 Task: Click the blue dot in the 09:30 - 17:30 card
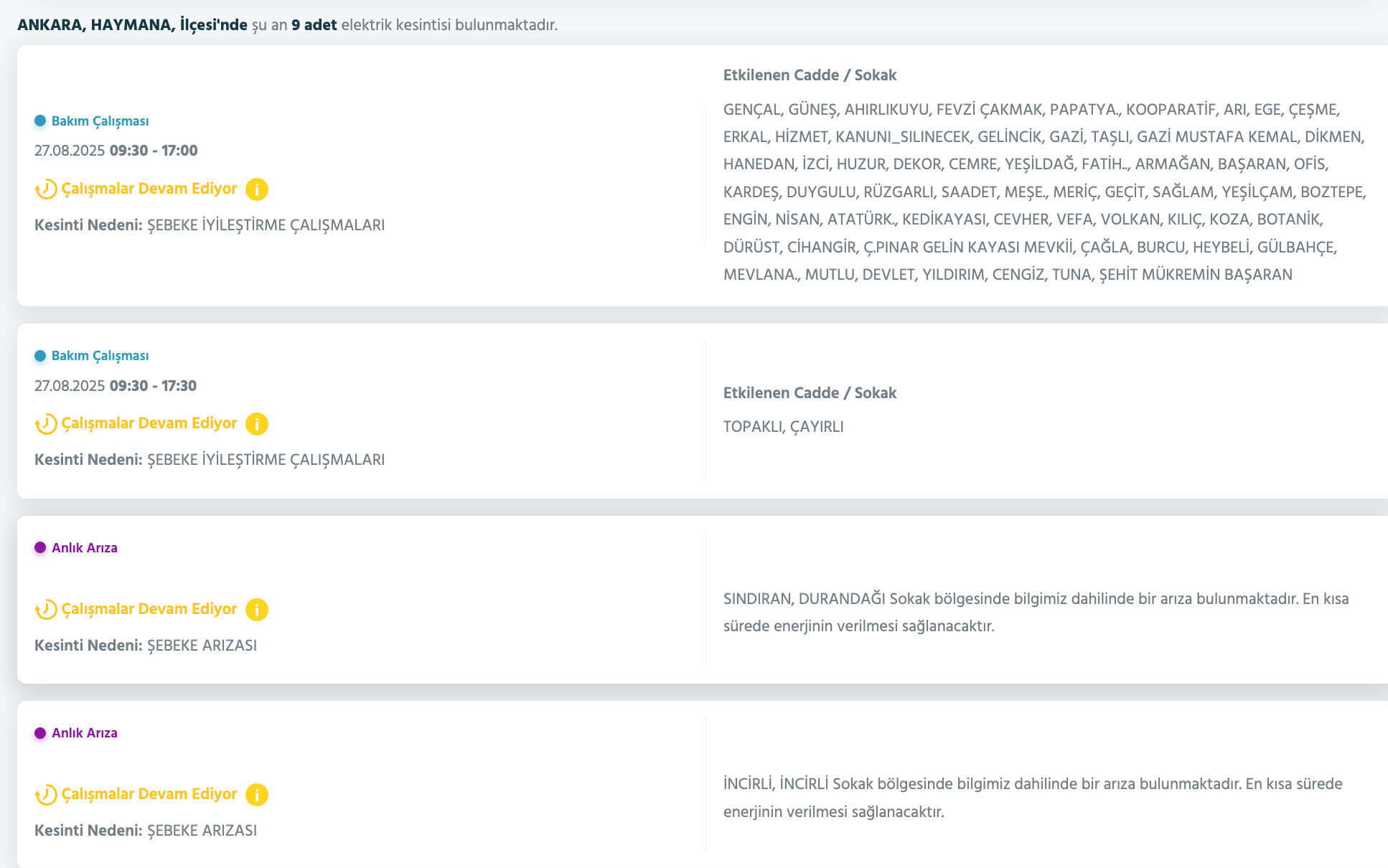click(40, 356)
